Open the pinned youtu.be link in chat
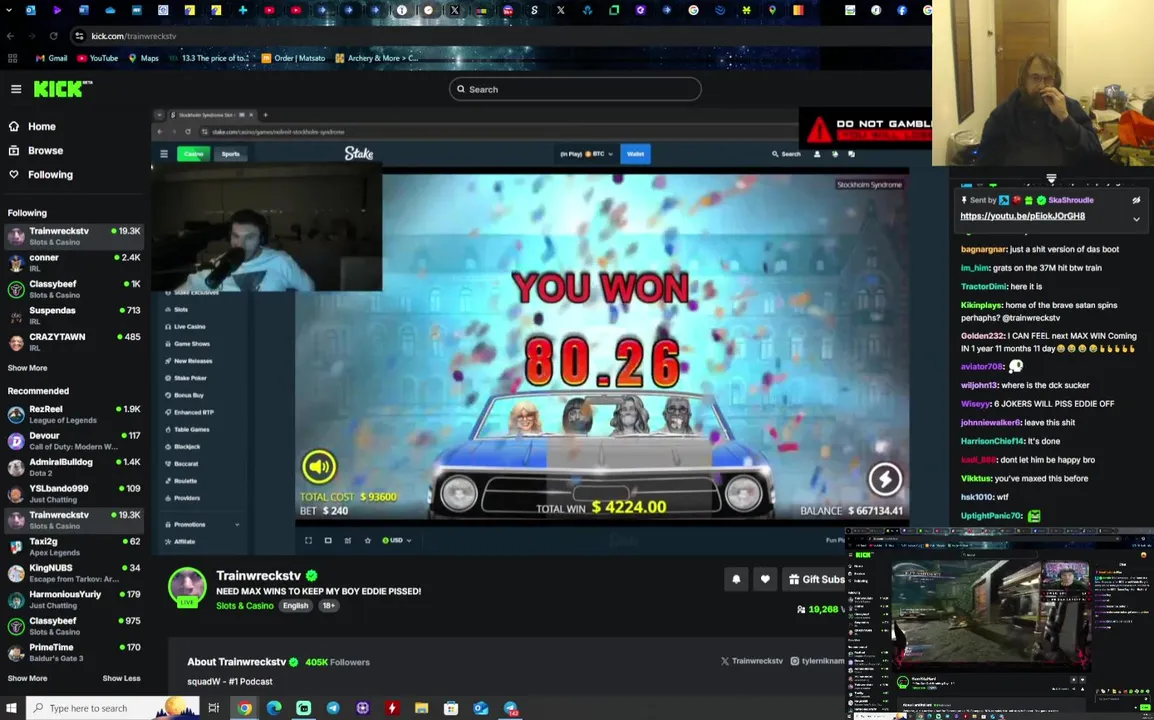 (1022, 216)
